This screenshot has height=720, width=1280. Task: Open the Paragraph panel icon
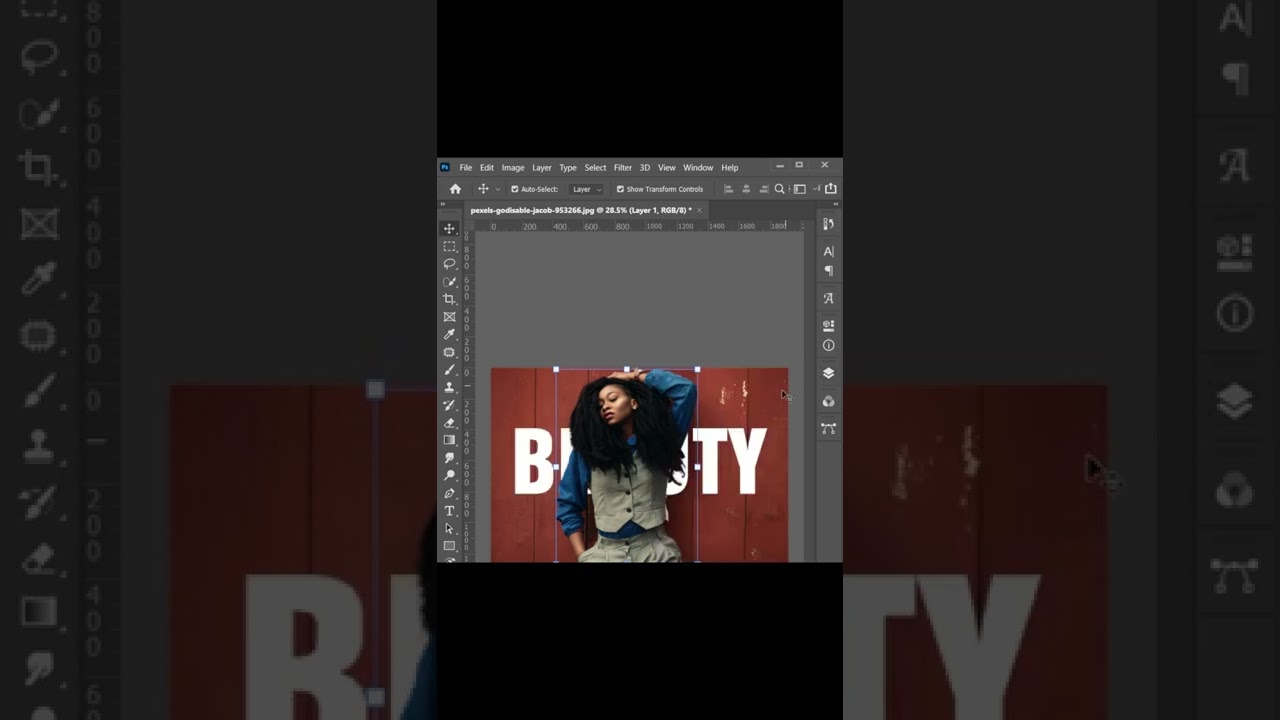[828, 271]
